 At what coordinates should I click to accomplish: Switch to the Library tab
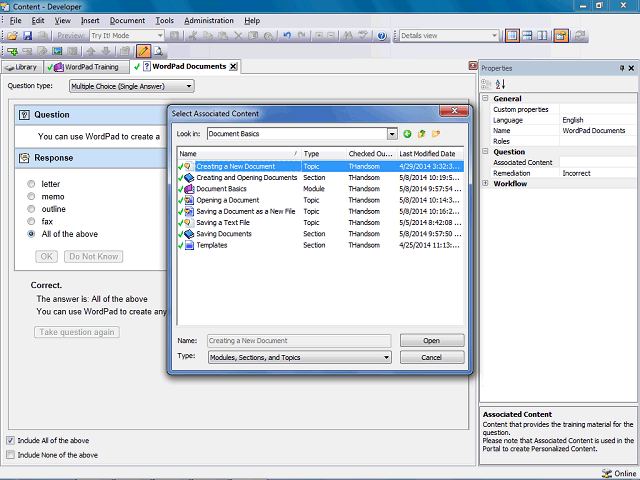click(x=22, y=67)
